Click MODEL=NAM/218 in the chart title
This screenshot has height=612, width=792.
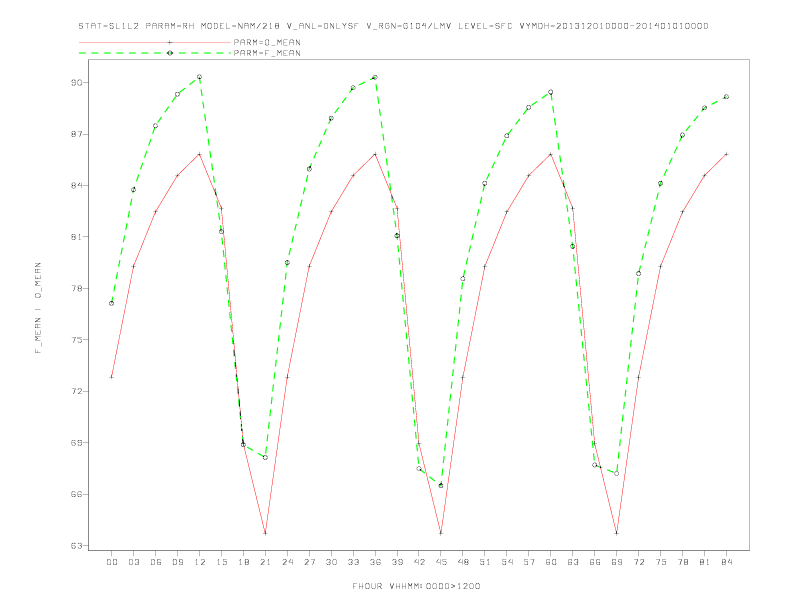[240, 26]
